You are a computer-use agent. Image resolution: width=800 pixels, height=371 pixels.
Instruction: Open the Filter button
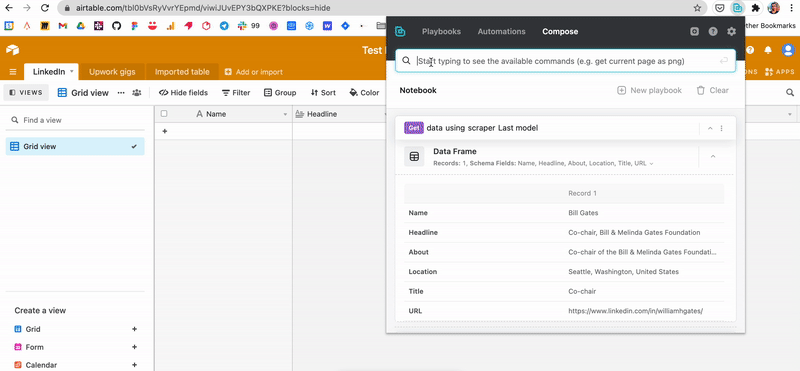pos(236,92)
